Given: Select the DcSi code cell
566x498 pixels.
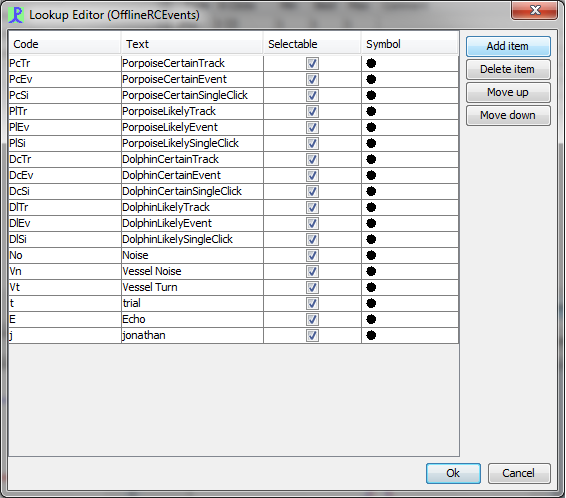Looking at the screenshot, I should click(65, 191).
